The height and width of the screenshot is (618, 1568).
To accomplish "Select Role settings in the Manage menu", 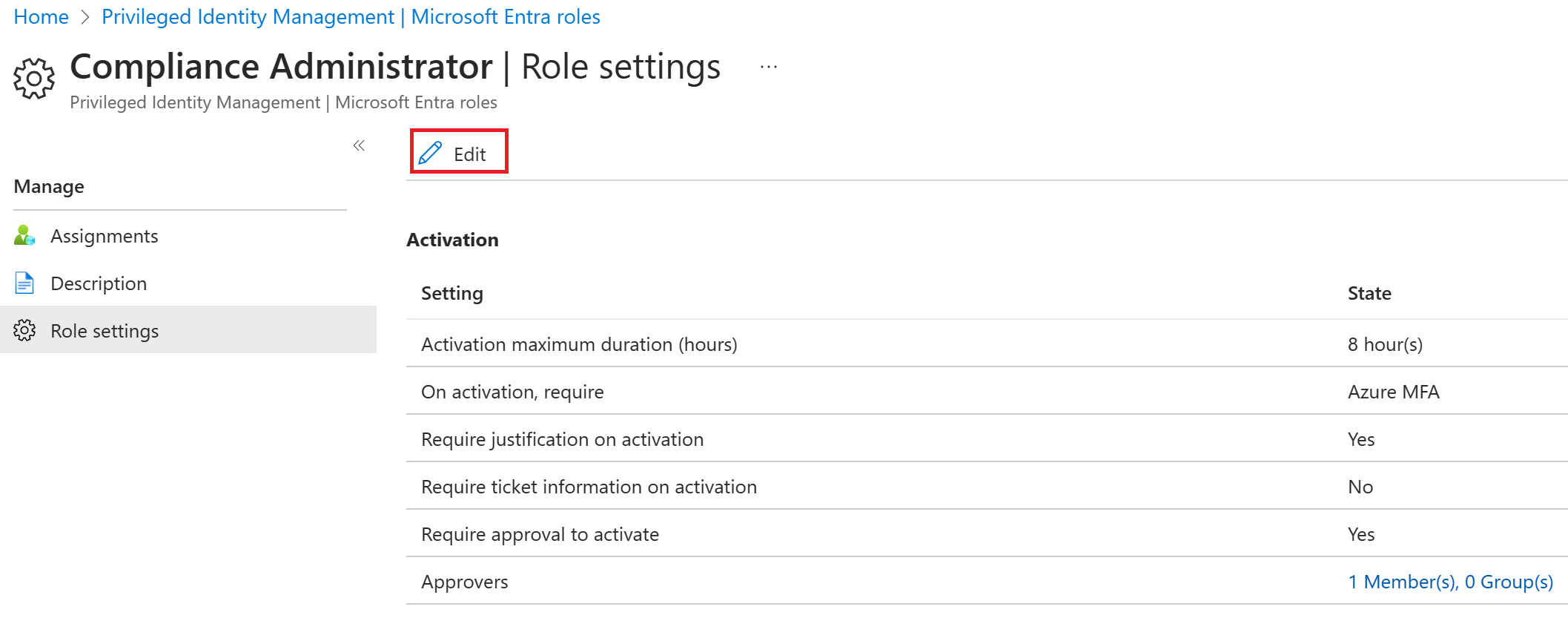I will coord(105,331).
